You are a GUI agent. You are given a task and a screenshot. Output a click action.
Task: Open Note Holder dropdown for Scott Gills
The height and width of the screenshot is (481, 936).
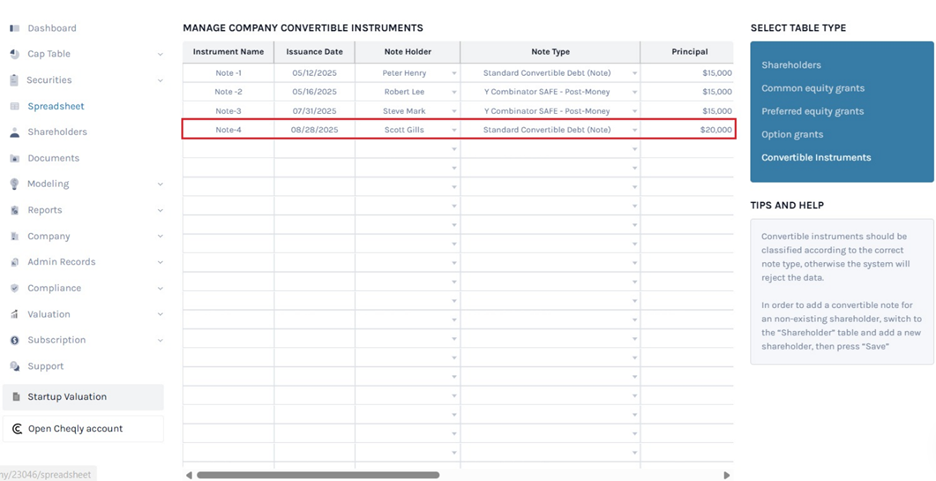coord(454,130)
